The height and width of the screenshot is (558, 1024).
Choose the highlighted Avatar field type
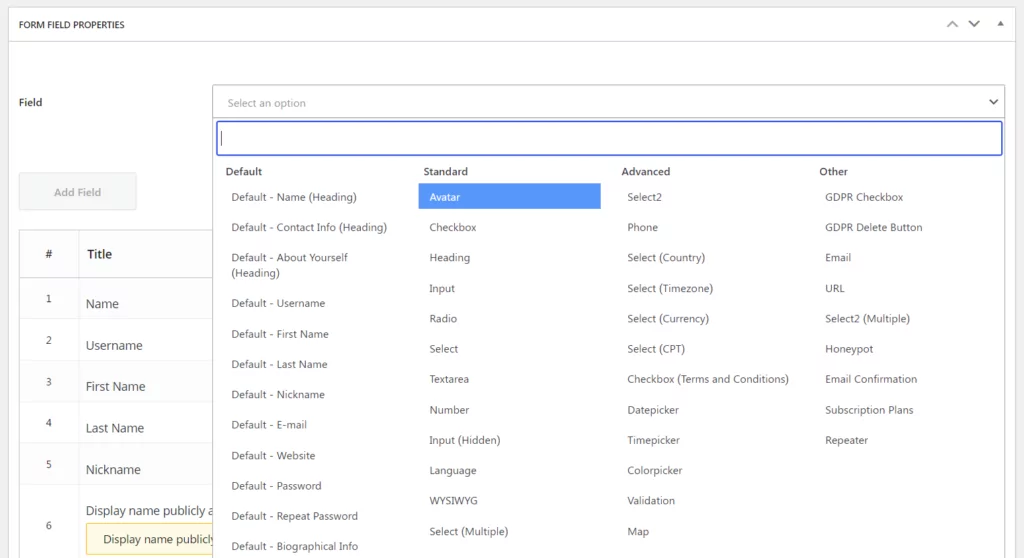(x=509, y=197)
